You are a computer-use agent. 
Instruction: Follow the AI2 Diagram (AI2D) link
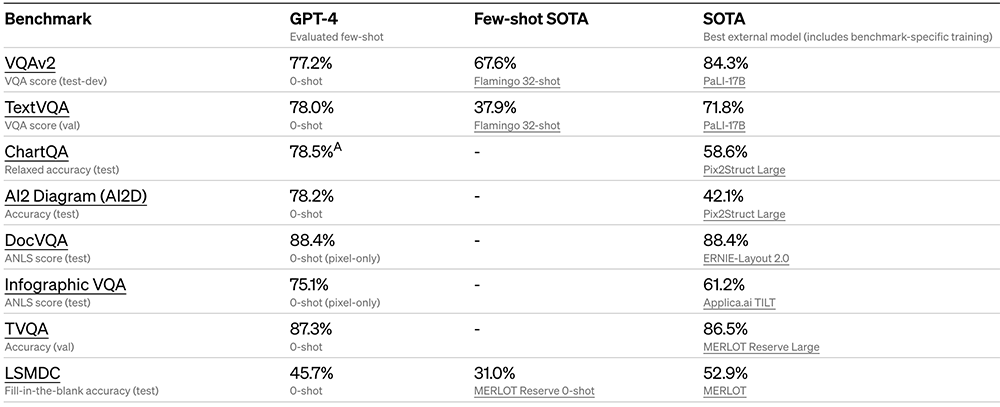[75, 196]
